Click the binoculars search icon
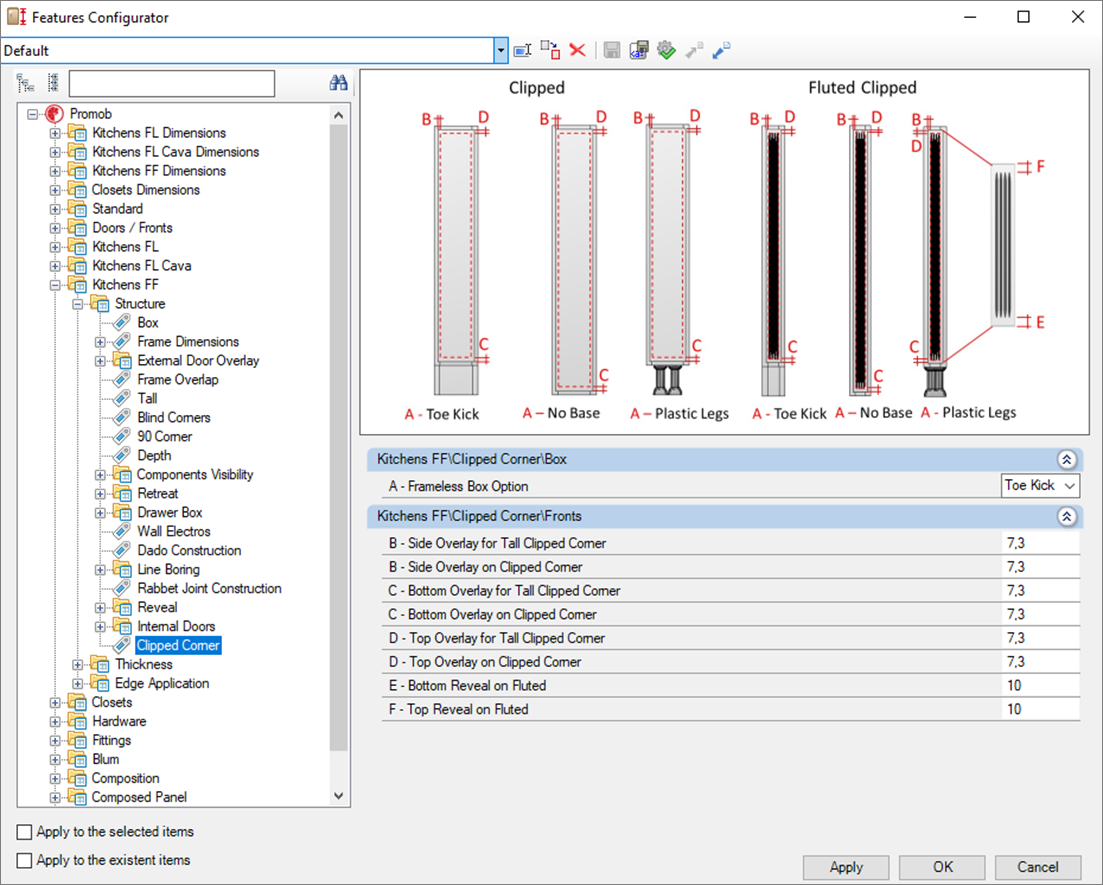 pos(338,83)
